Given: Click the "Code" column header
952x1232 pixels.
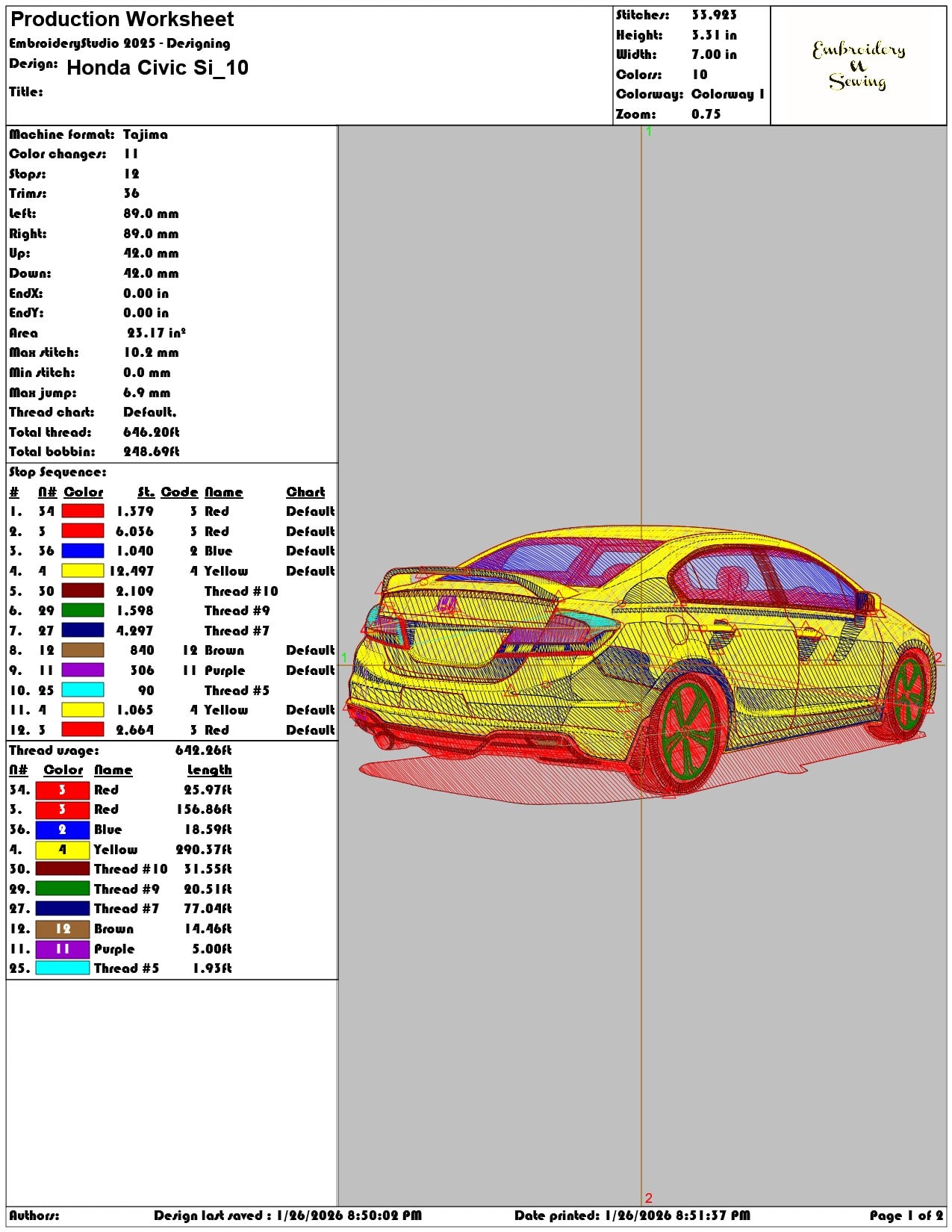Looking at the screenshot, I should 179,492.
